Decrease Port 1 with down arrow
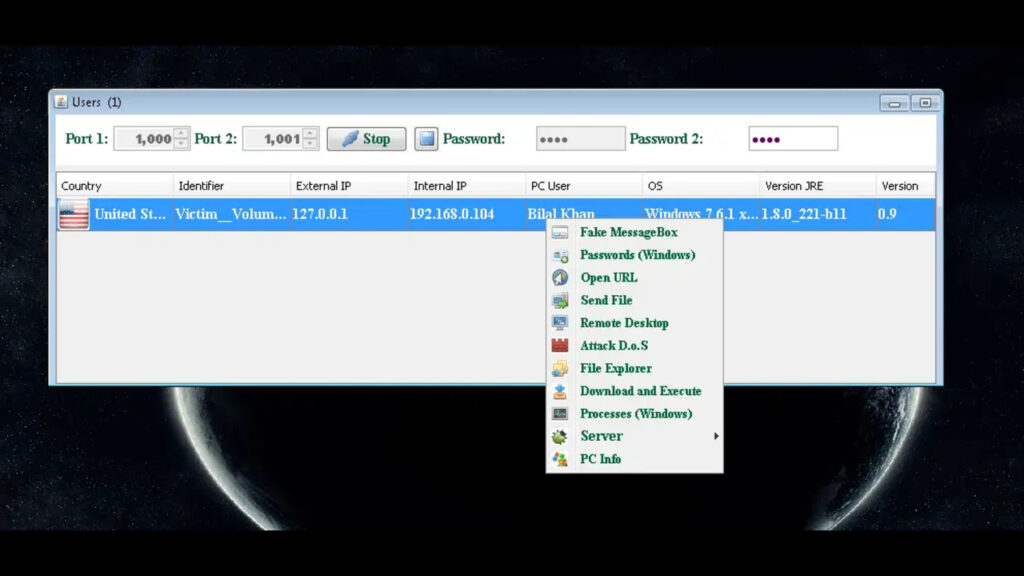 pos(182,144)
